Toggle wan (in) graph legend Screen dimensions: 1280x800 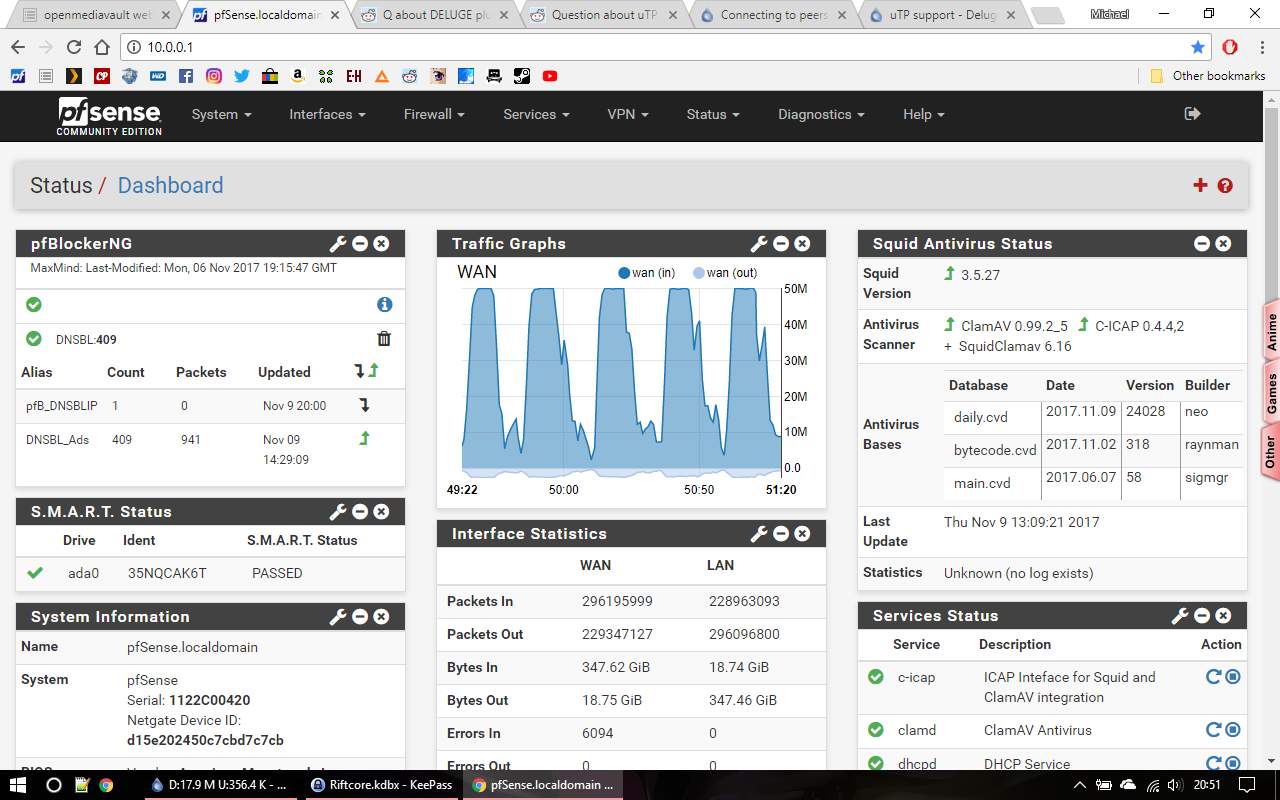647,273
